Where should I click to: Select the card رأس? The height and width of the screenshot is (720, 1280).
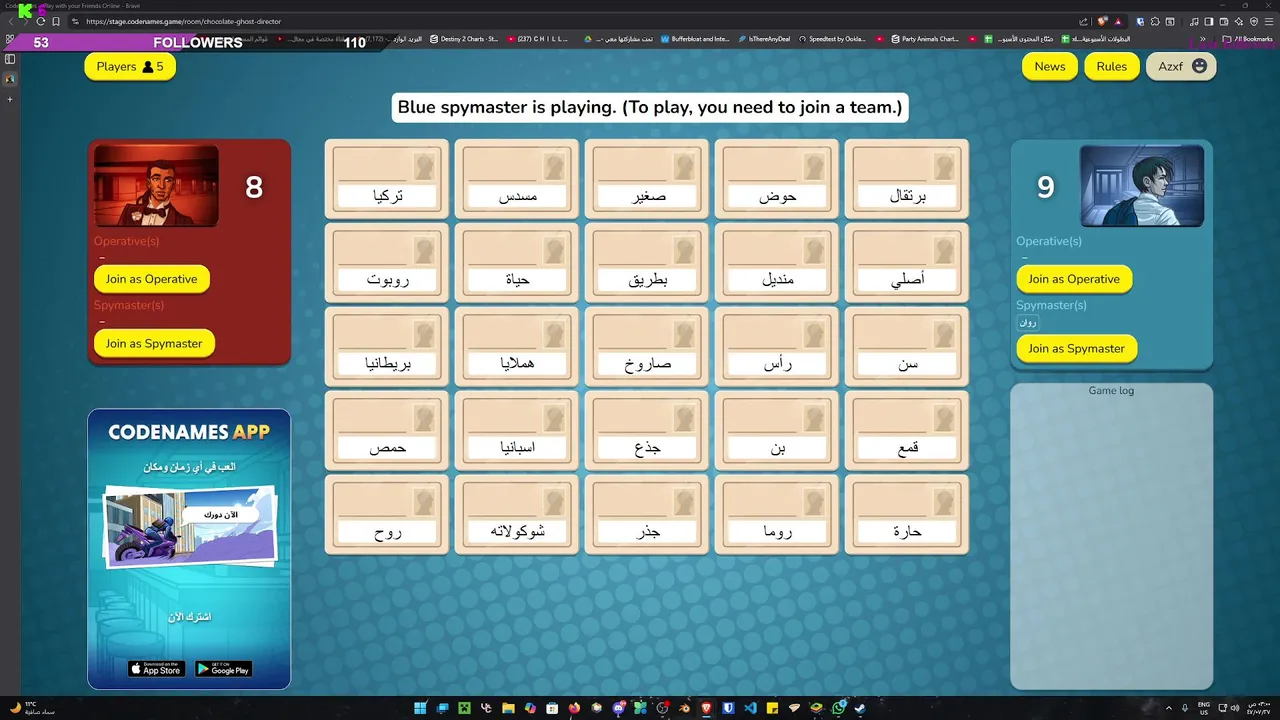(777, 347)
